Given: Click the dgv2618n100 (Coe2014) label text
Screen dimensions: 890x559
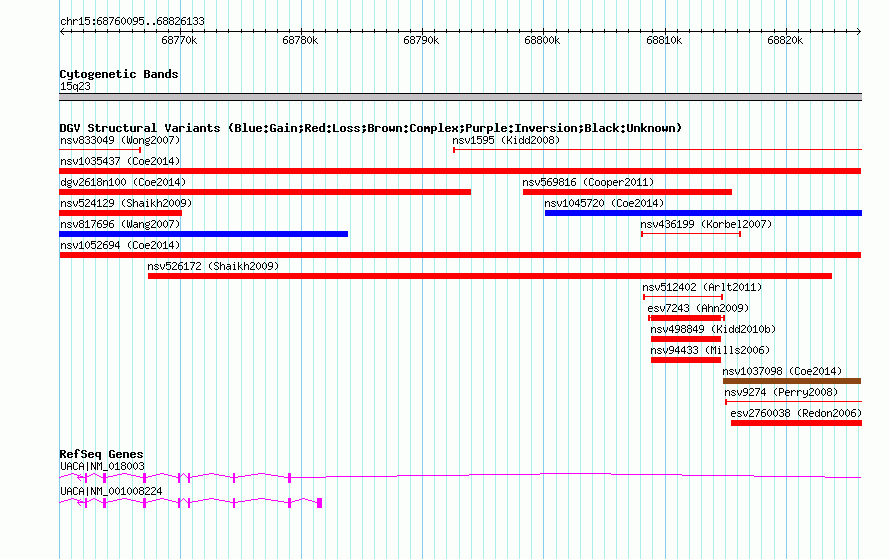Looking at the screenshot, I should pos(123,182).
